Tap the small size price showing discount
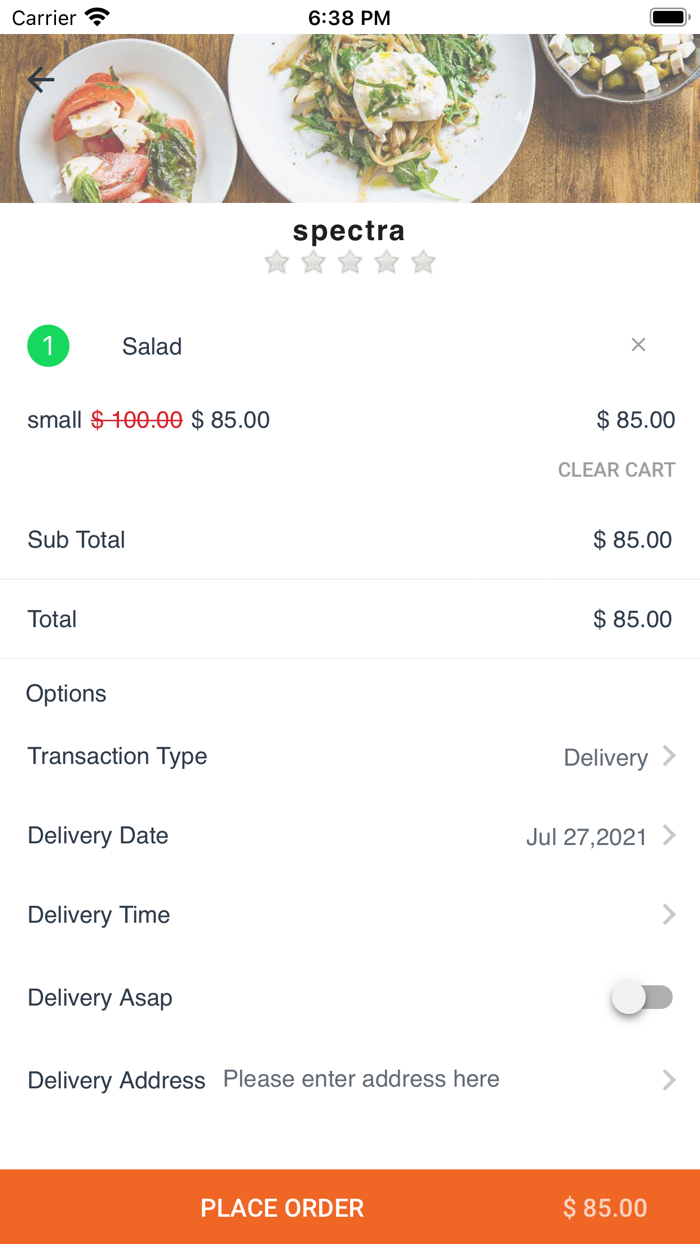Viewport: 700px width, 1244px height. (x=148, y=420)
